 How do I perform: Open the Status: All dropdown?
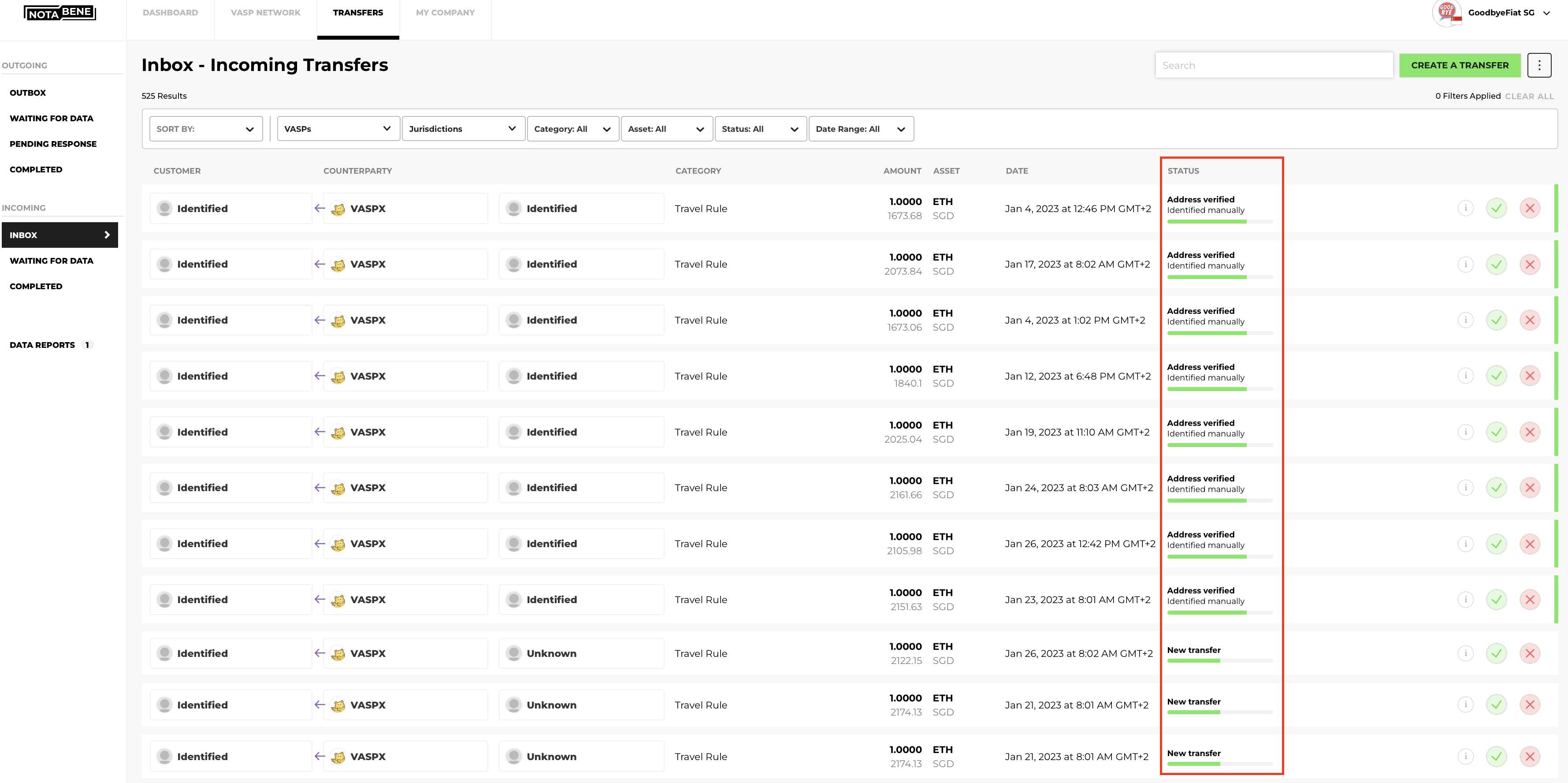click(760, 129)
